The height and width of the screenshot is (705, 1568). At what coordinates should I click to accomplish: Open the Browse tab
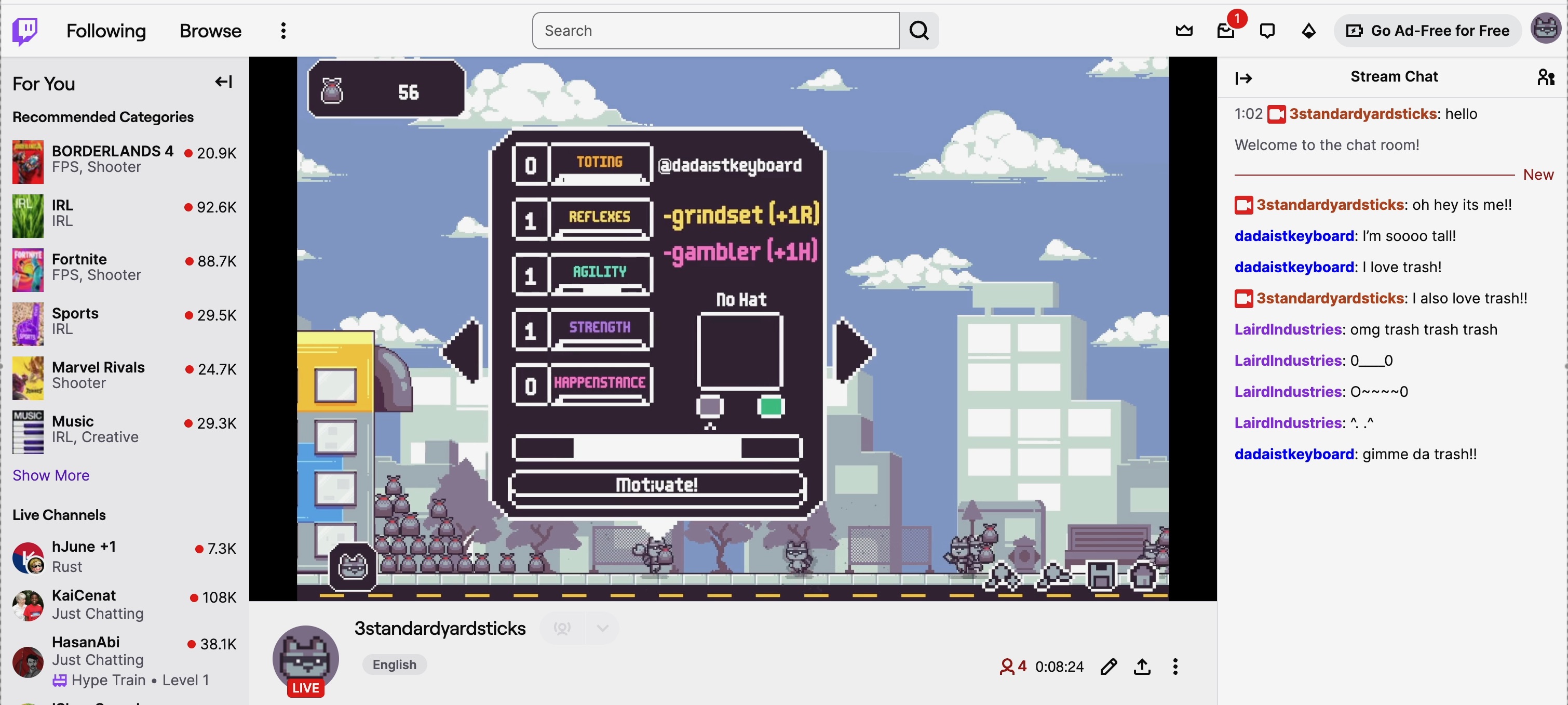coord(209,30)
